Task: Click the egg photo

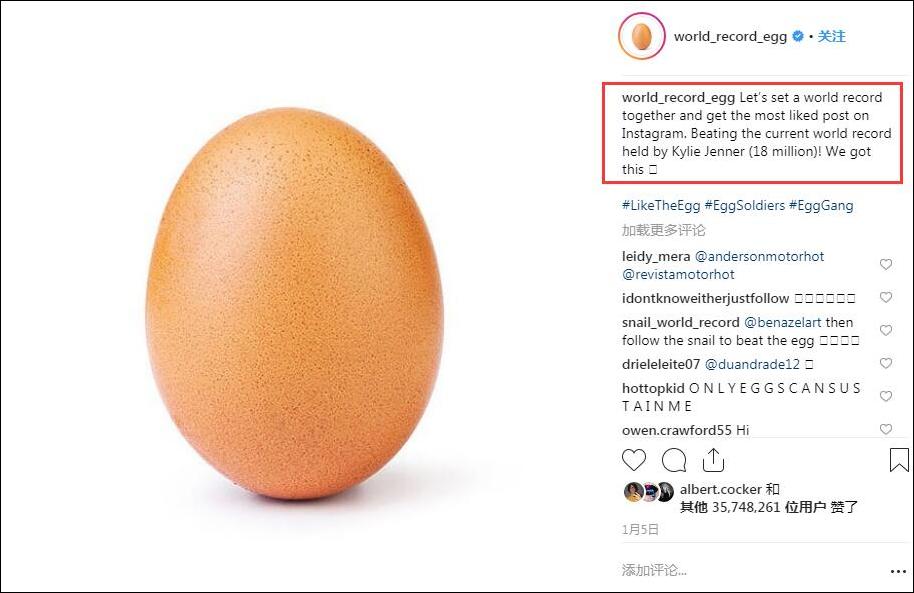Action: click(295, 305)
